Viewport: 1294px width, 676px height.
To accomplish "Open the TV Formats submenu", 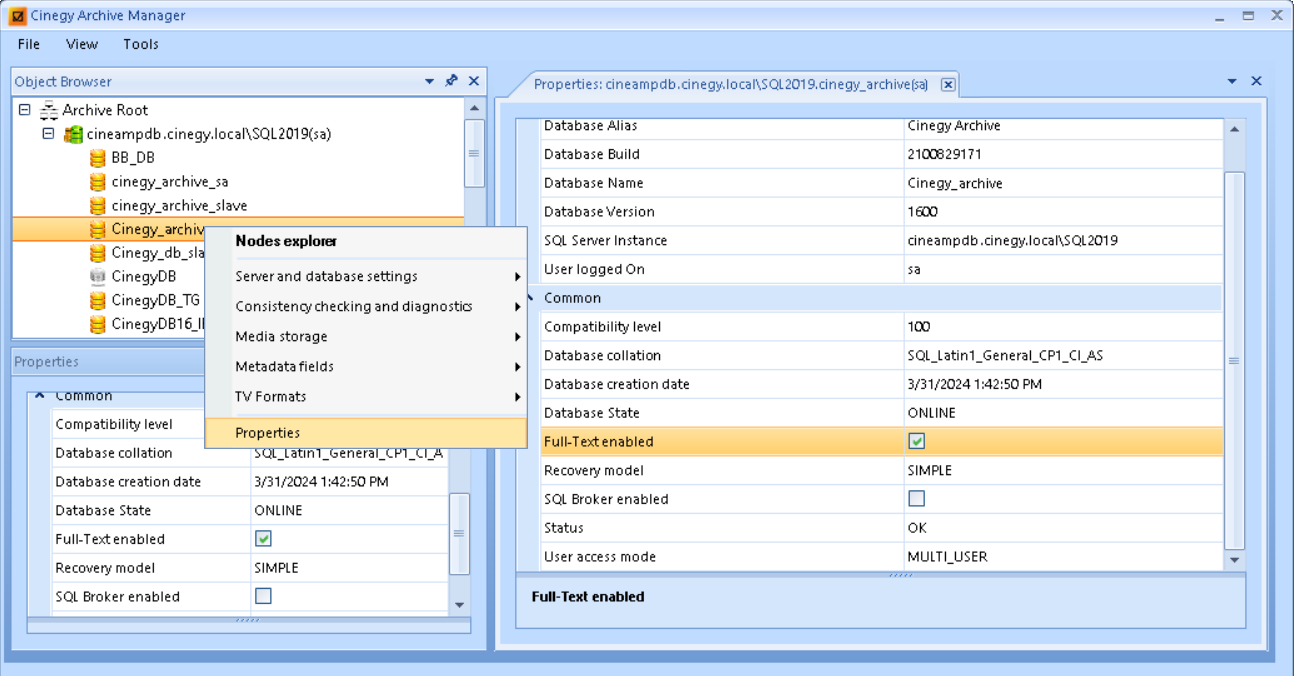I will tap(366, 397).
